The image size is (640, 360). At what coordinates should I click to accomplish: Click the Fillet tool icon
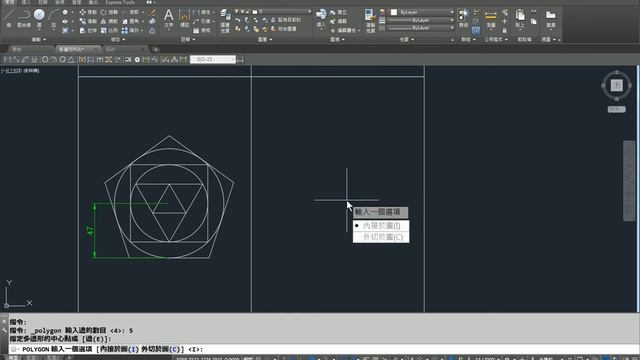(124, 21)
